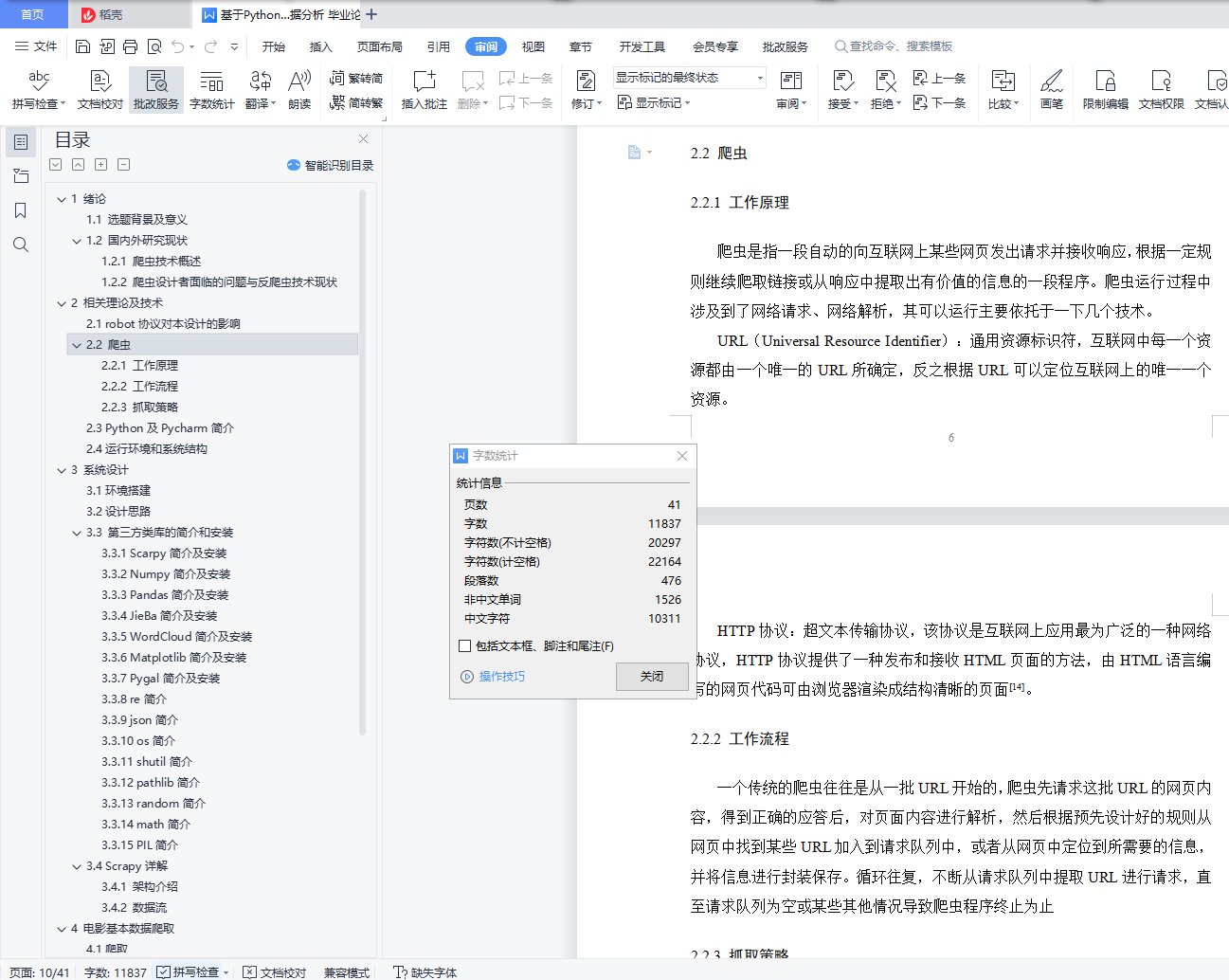Screen dimensions: 1229x980
Task: Open the bookmark sidebar icon
Action: coord(20,210)
